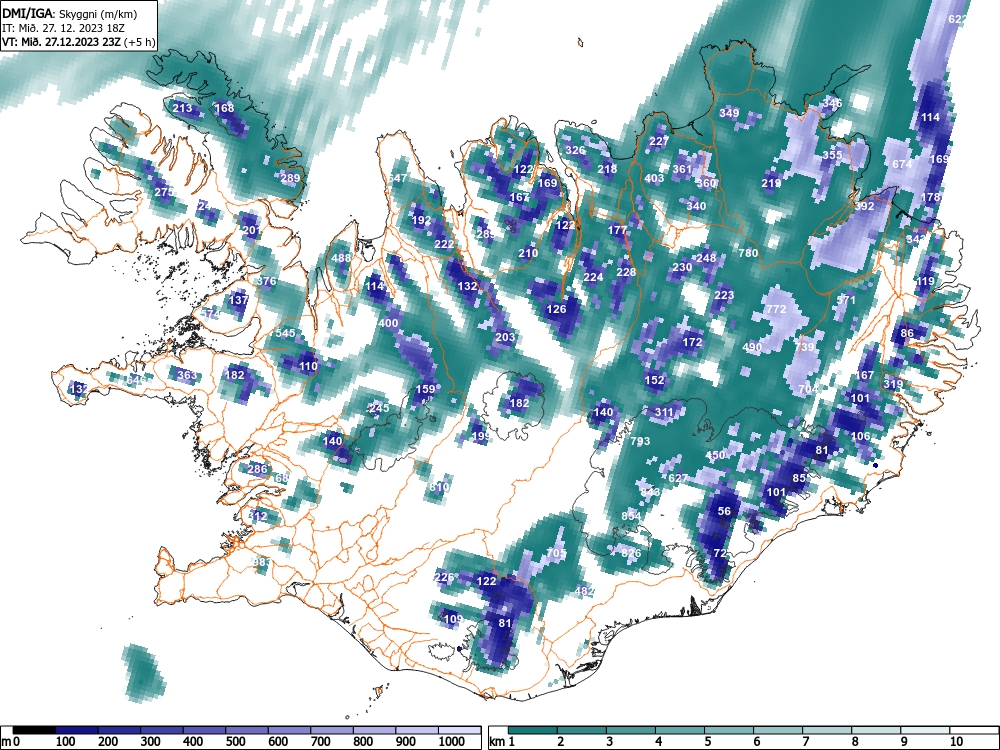Click visibility value 488
The height and width of the screenshot is (750, 1000).
pyautogui.click(x=341, y=258)
